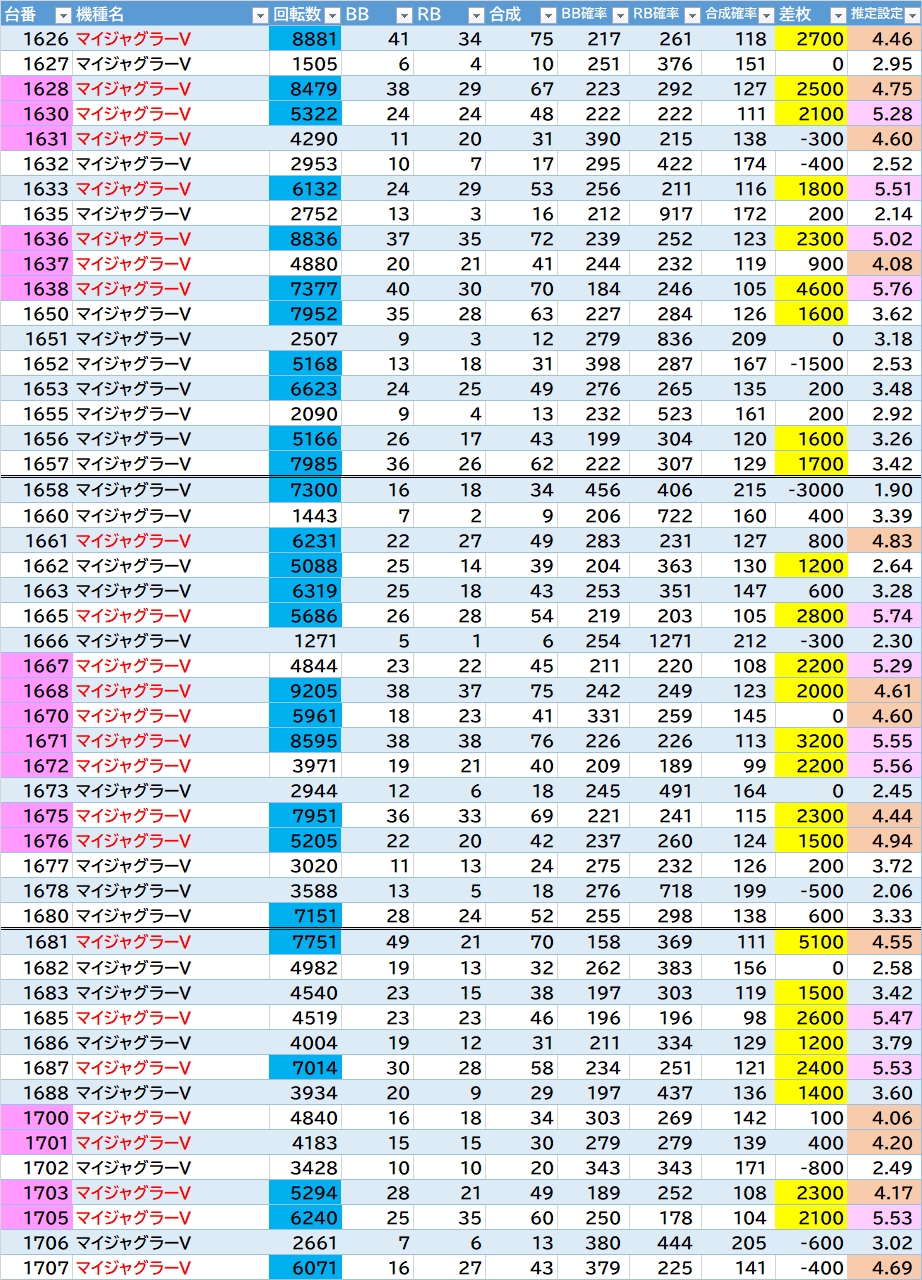Select the 回転数 cell 6071
This screenshot has width=922, height=1280.
pyautogui.click(x=305, y=1268)
